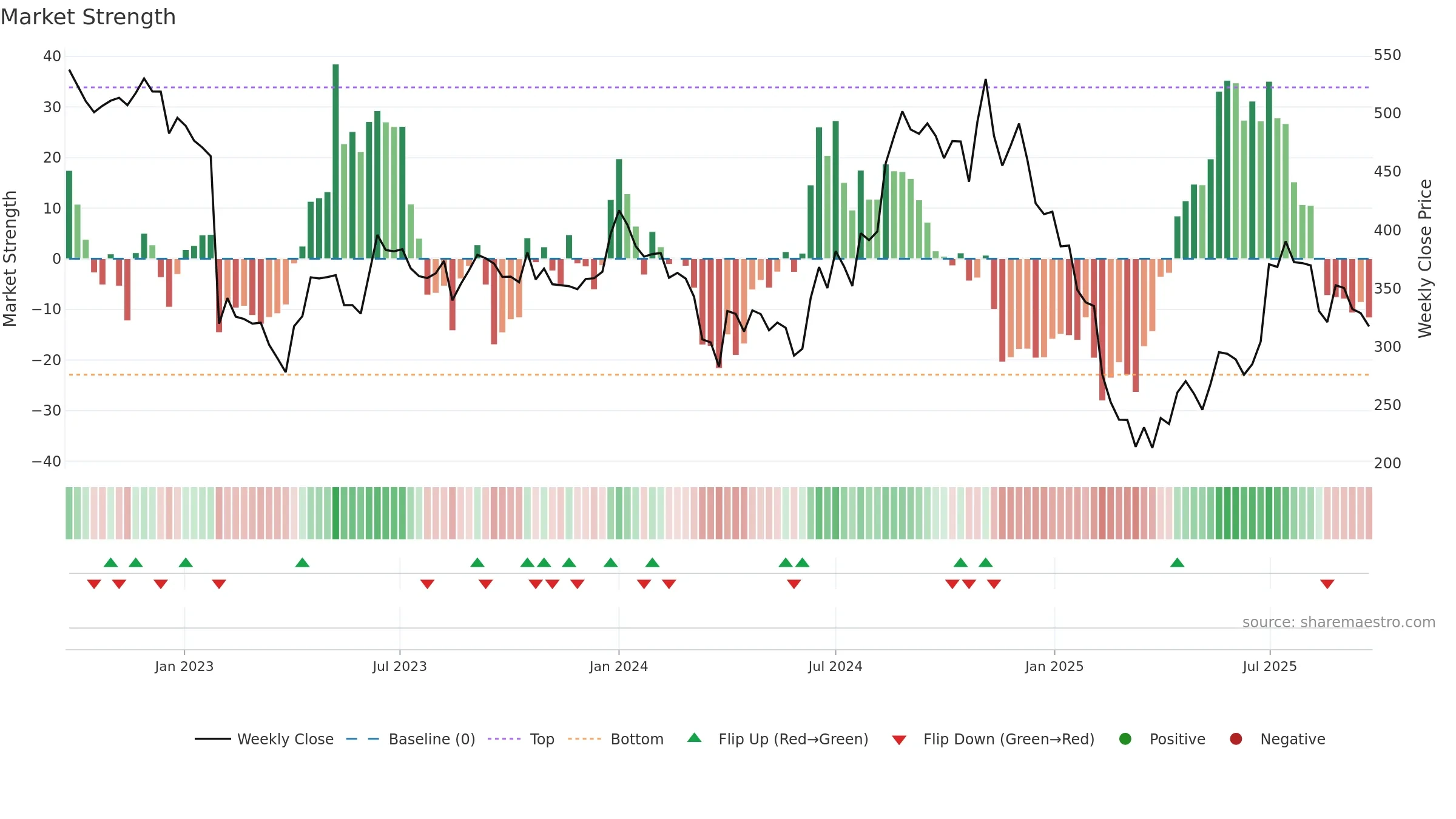Click the blue dashed Baseline sample in legend
The image size is (1456, 819).
tap(363, 739)
